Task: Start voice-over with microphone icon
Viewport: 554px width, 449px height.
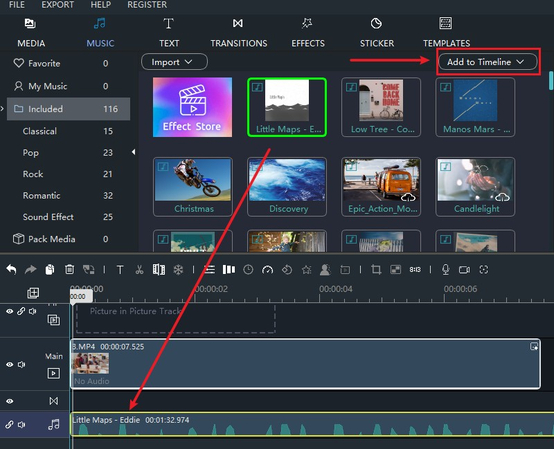Action: coord(446,270)
